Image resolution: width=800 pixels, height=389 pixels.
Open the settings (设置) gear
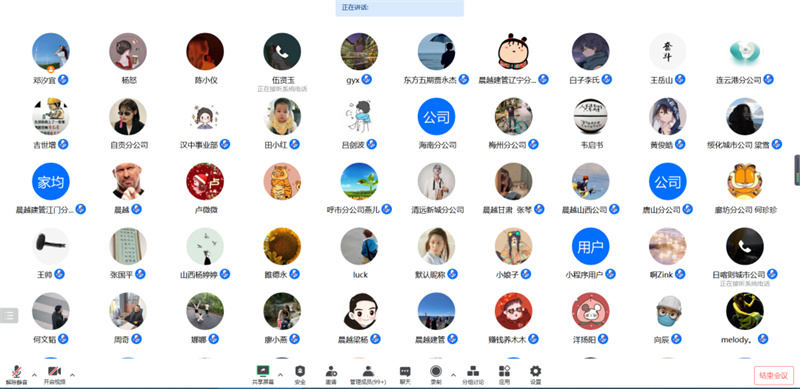[535, 375]
